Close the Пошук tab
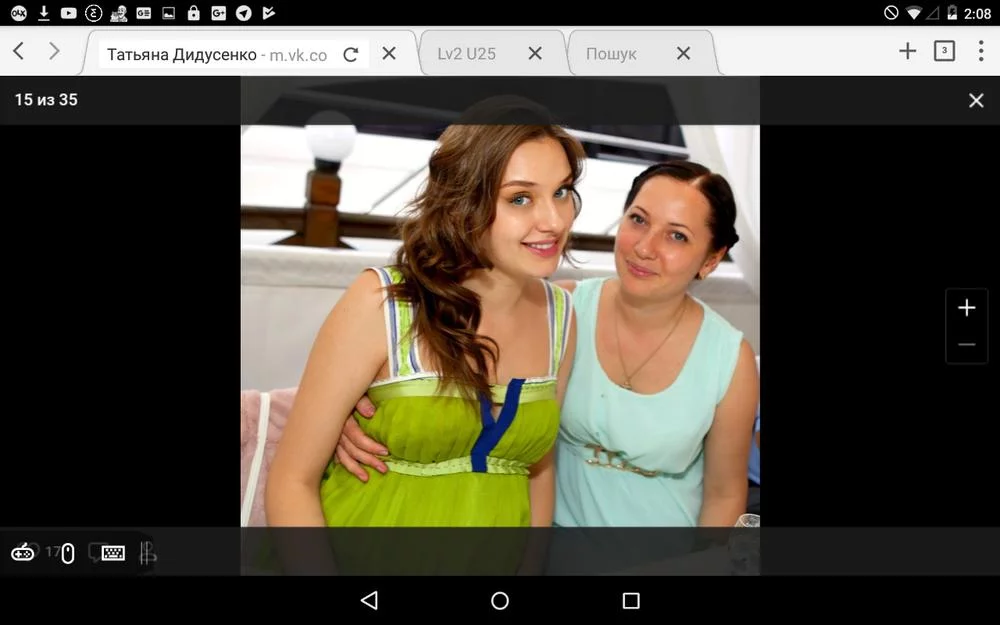 point(683,54)
